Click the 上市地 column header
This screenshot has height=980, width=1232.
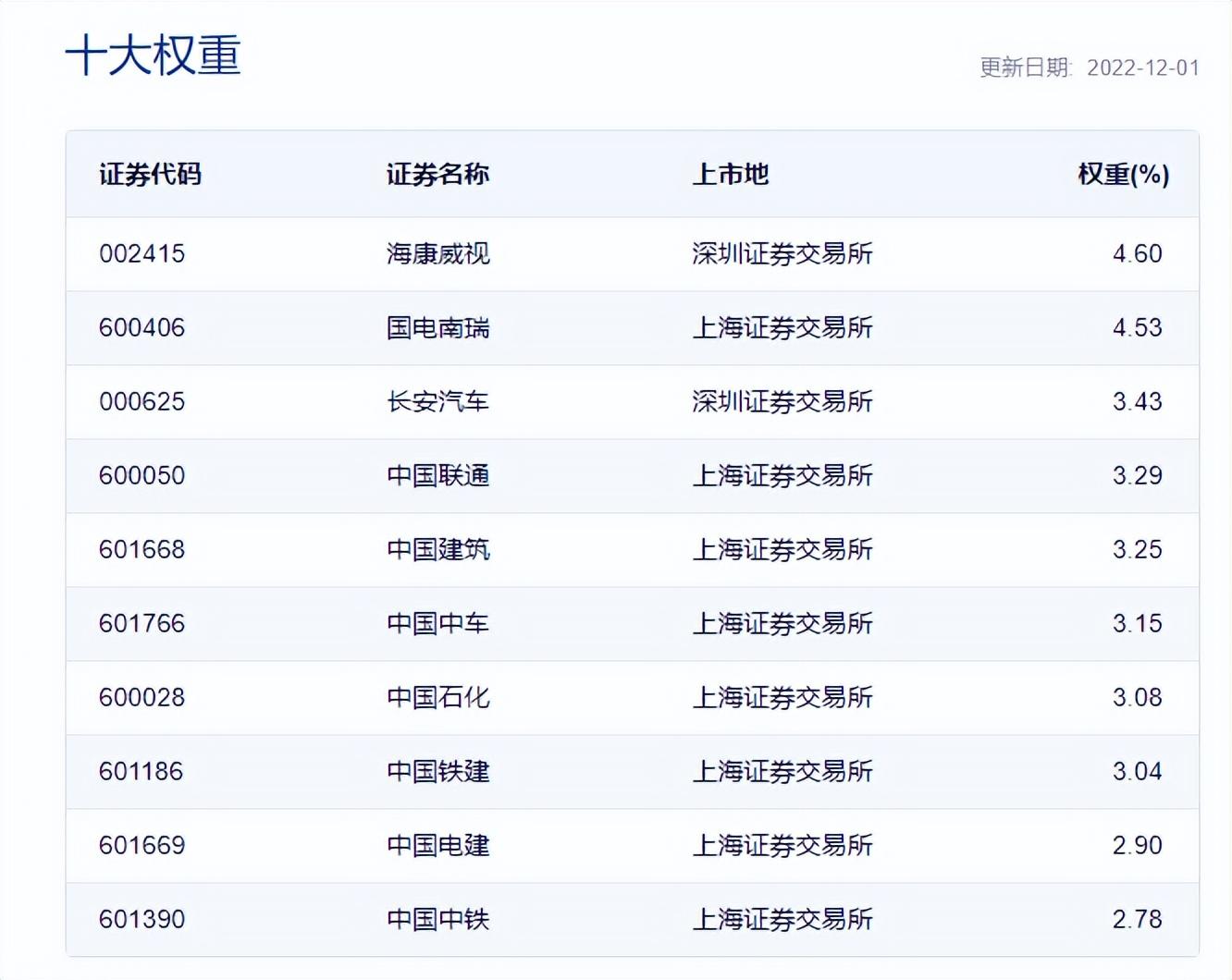731,174
